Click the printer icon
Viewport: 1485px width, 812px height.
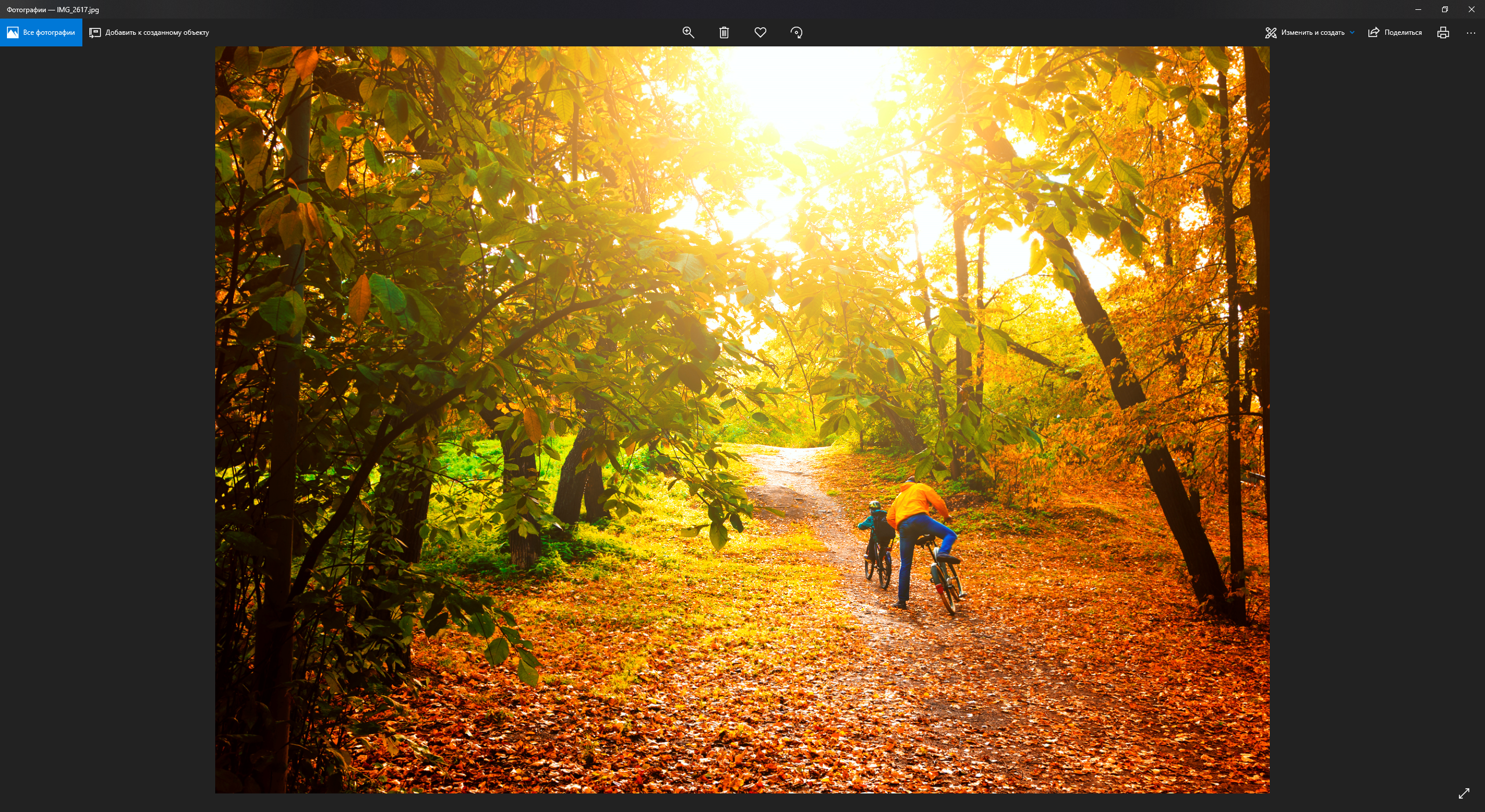[1443, 32]
